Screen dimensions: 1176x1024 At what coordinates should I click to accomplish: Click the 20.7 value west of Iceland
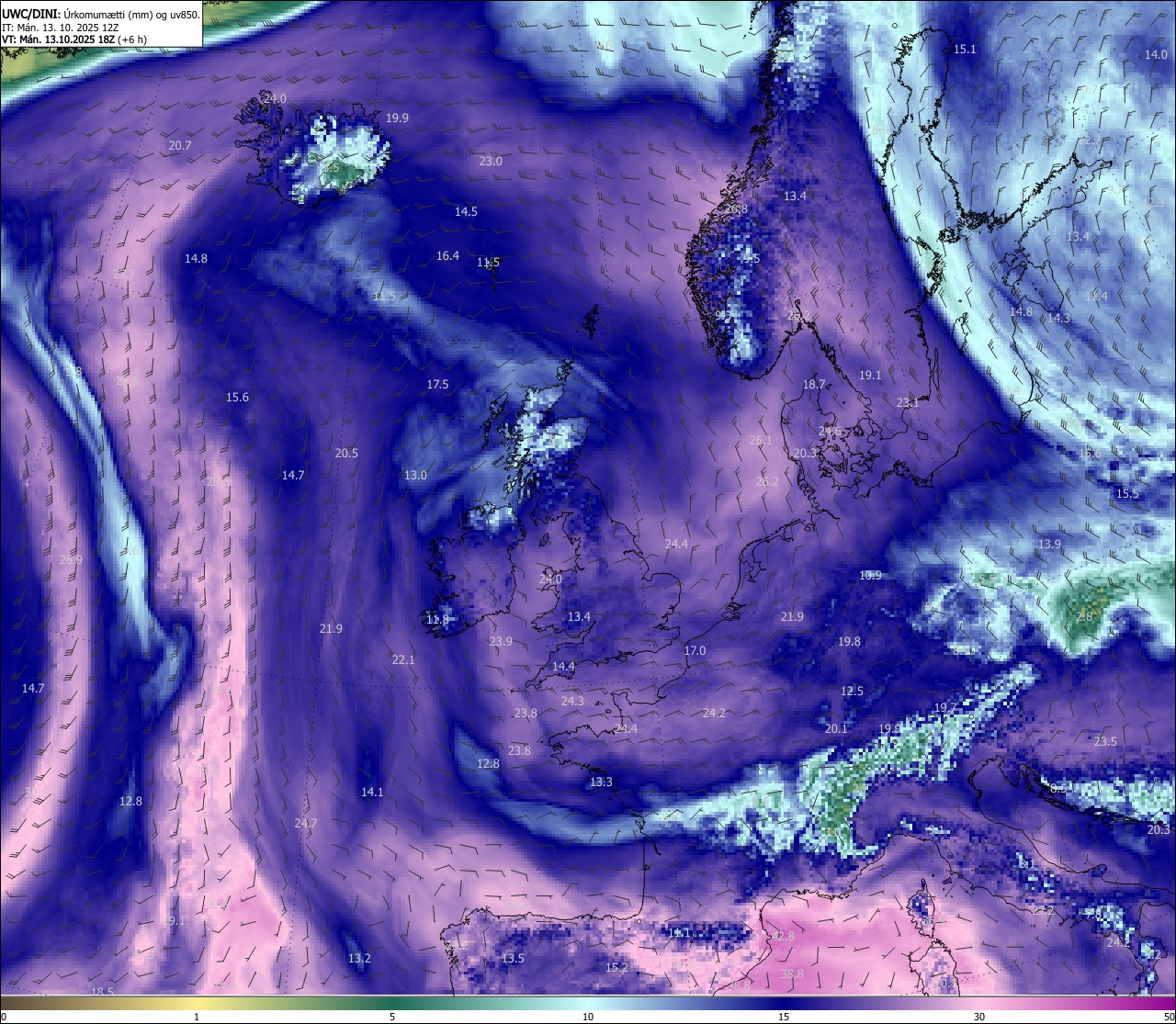coord(180,146)
